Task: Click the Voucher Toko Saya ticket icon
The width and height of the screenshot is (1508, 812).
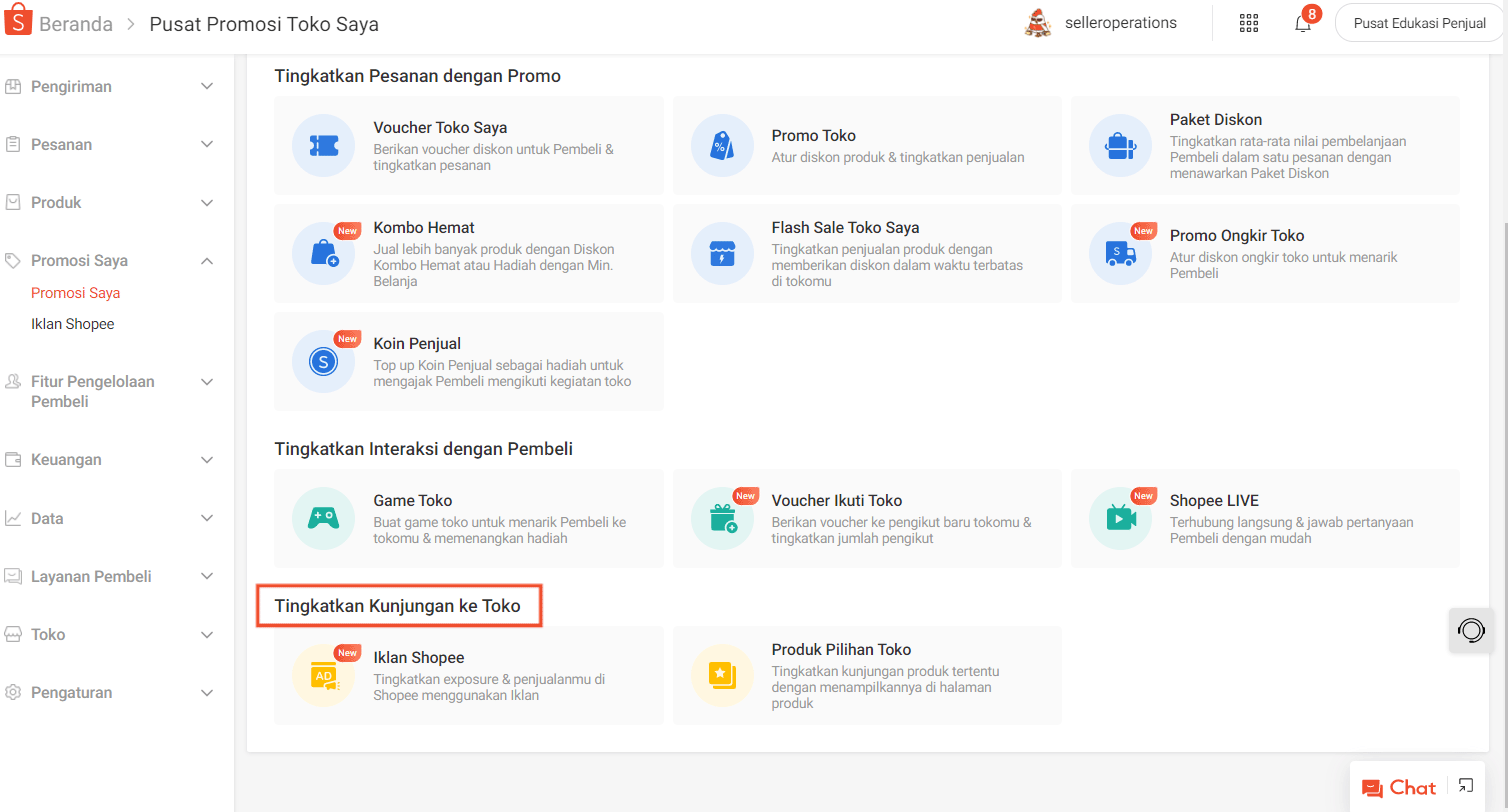Action: pyautogui.click(x=323, y=146)
